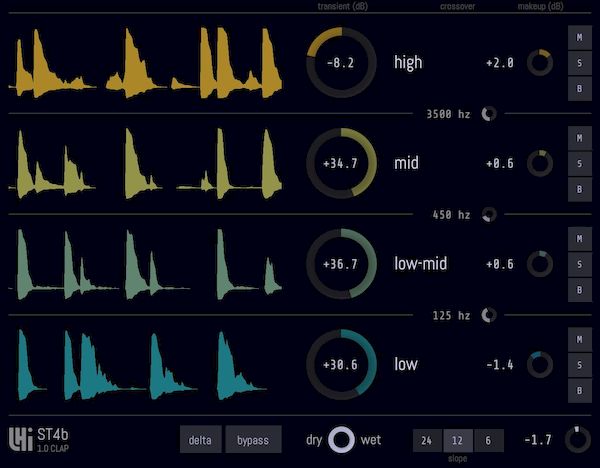Click the high band transient knob -8.2
This screenshot has height=468, width=600.
[341, 62]
